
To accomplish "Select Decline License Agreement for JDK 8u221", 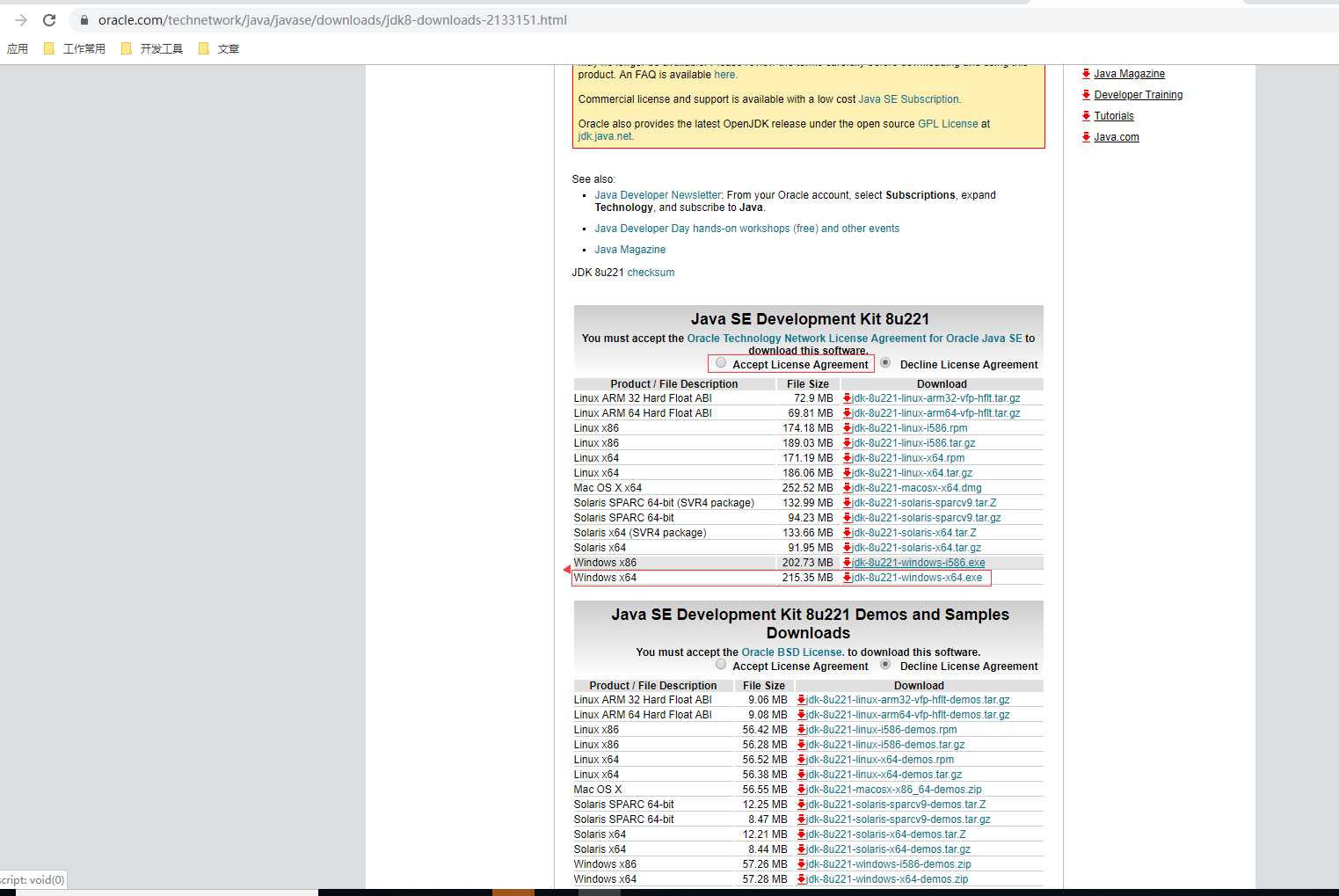I will click(x=885, y=363).
